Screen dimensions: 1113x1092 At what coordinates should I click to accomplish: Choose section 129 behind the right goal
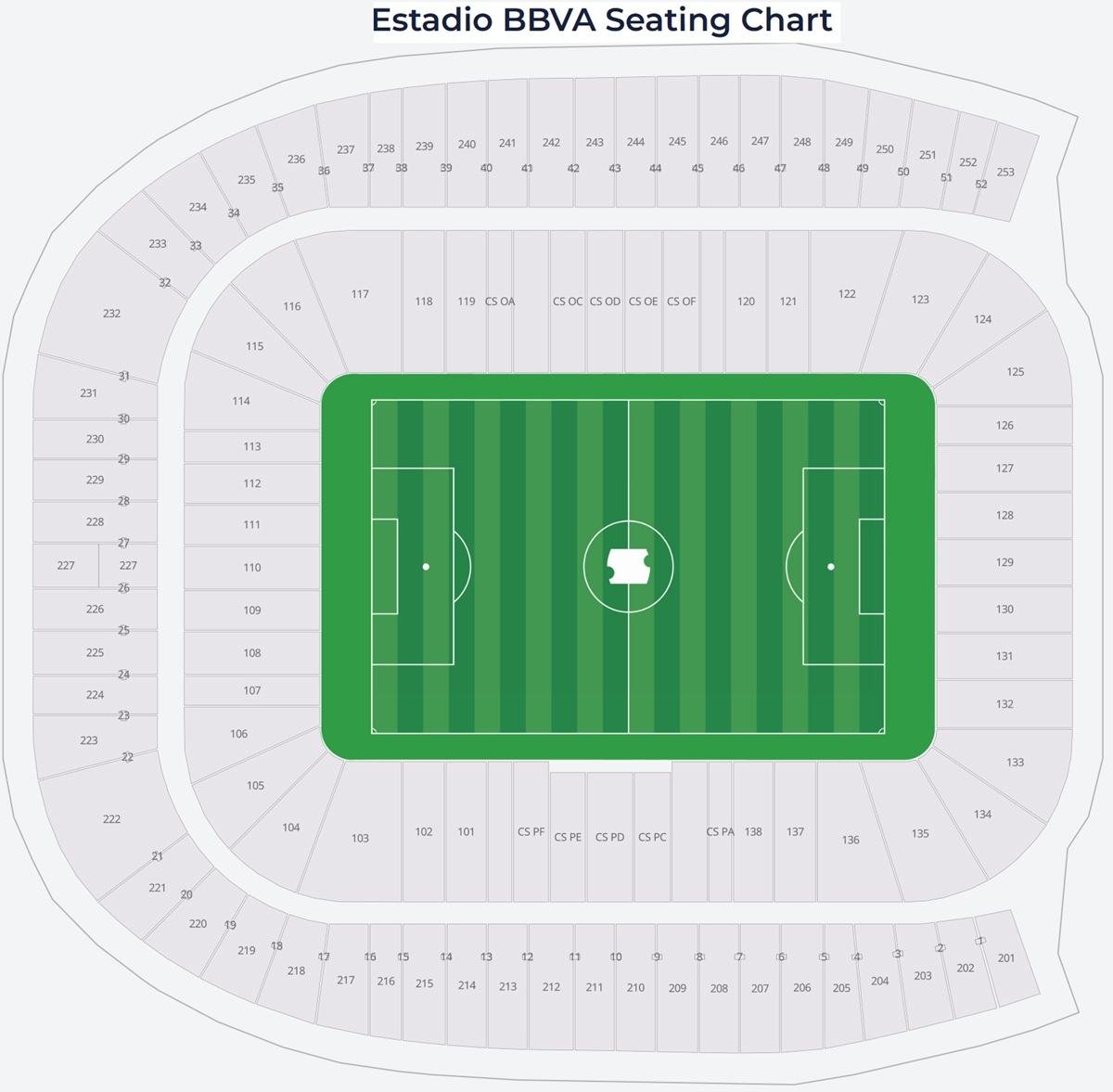coord(1004,562)
